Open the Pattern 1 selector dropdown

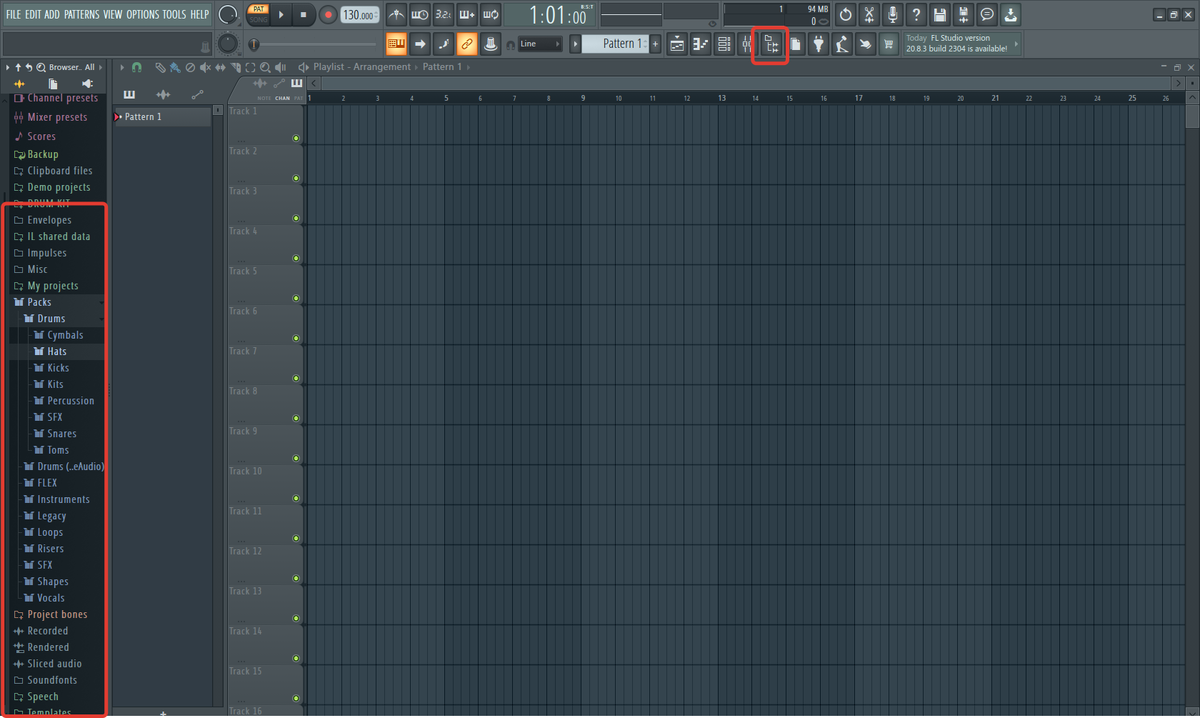tap(615, 44)
